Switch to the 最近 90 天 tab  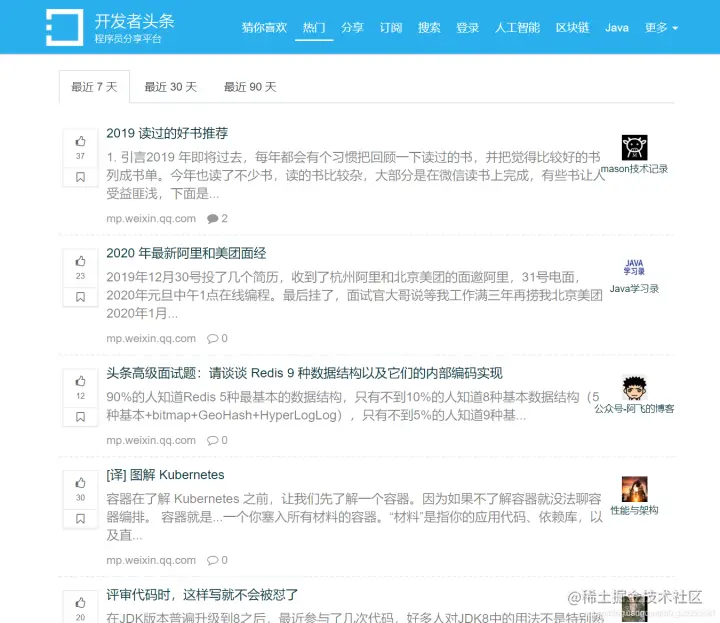(x=250, y=87)
